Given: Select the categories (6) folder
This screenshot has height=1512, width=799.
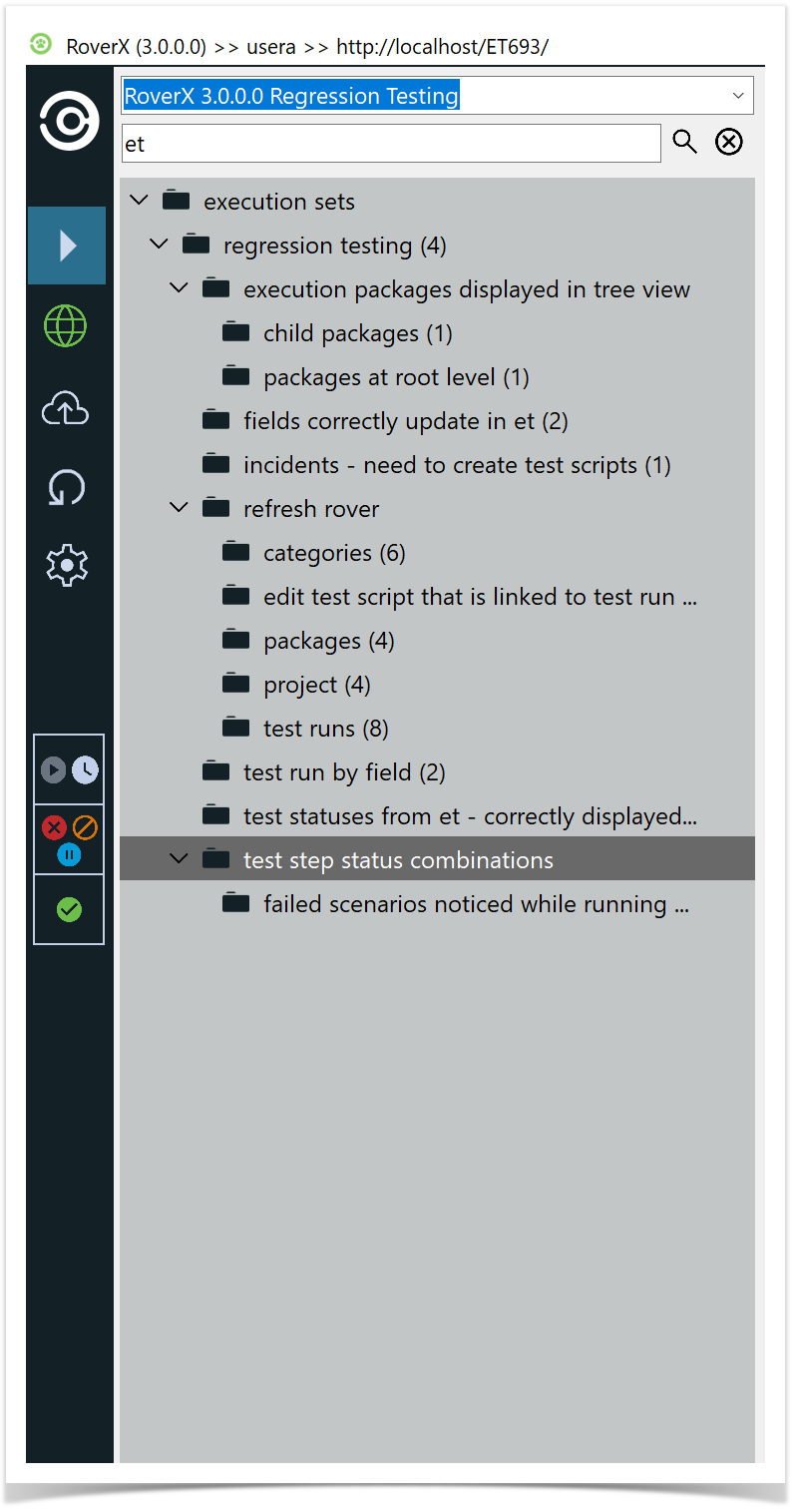Looking at the screenshot, I should click(333, 553).
